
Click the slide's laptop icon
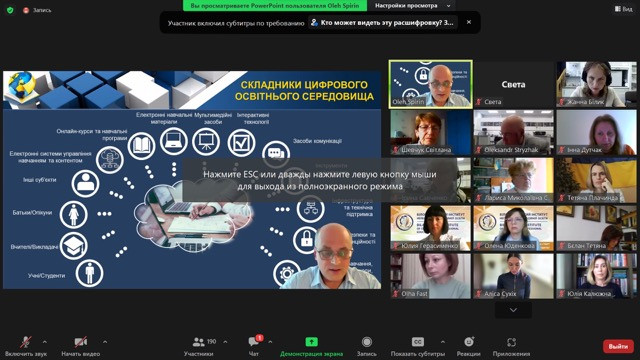pos(174,141)
